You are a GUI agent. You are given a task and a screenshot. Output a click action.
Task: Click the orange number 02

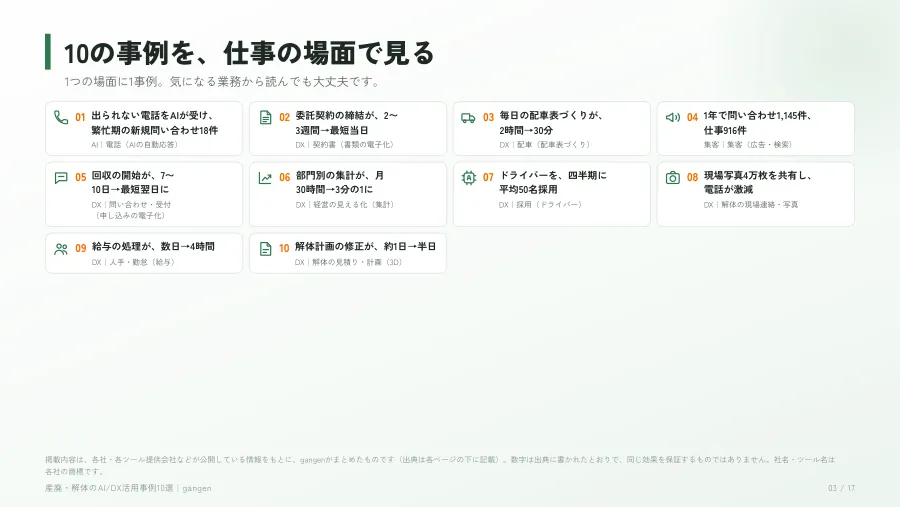(285, 117)
